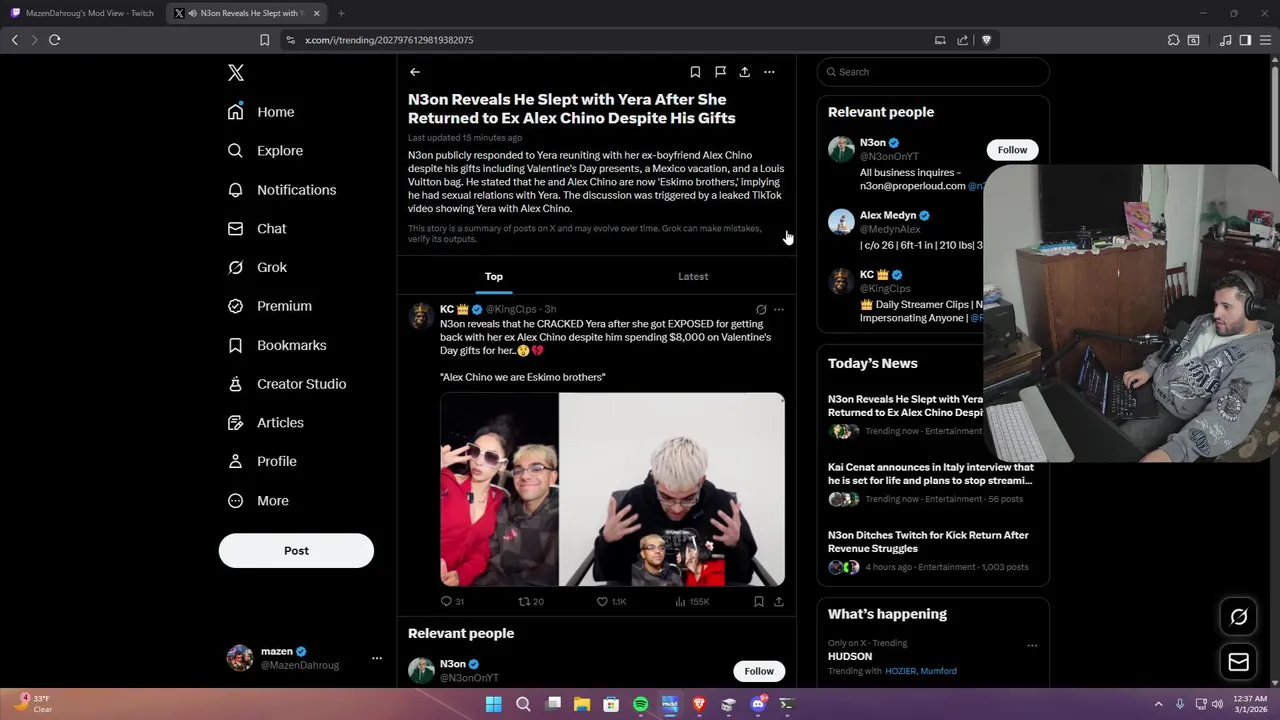The height and width of the screenshot is (720, 1280).
Task: Open KC's avatar on the post
Action: pos(422,316)
